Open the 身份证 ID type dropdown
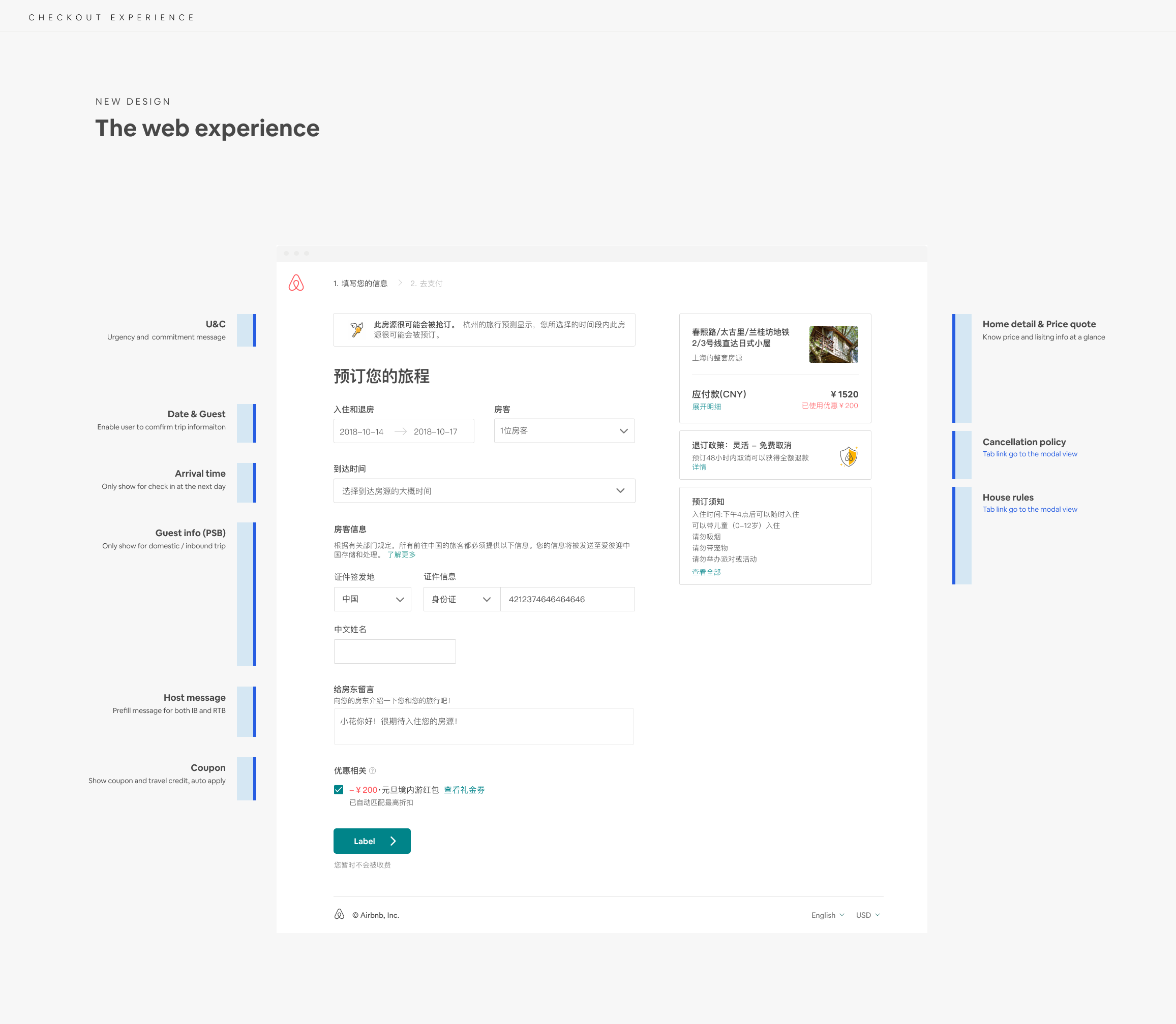1176x1024 pixels. [x=461, y=599]
